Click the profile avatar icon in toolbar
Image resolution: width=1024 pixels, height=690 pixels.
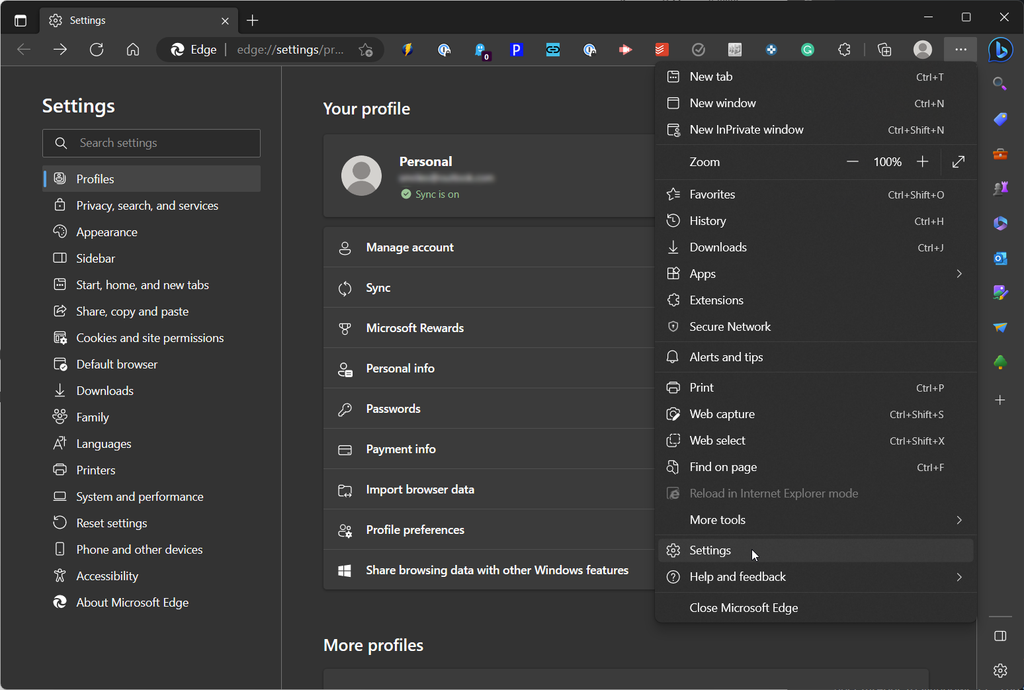coord(921,49)
